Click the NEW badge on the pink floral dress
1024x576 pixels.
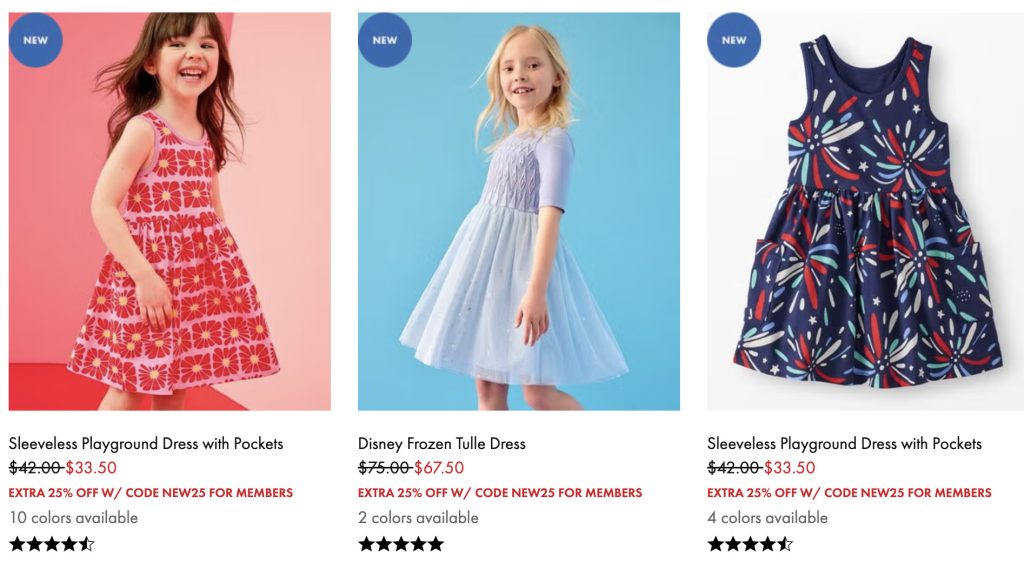coord(35,40)
